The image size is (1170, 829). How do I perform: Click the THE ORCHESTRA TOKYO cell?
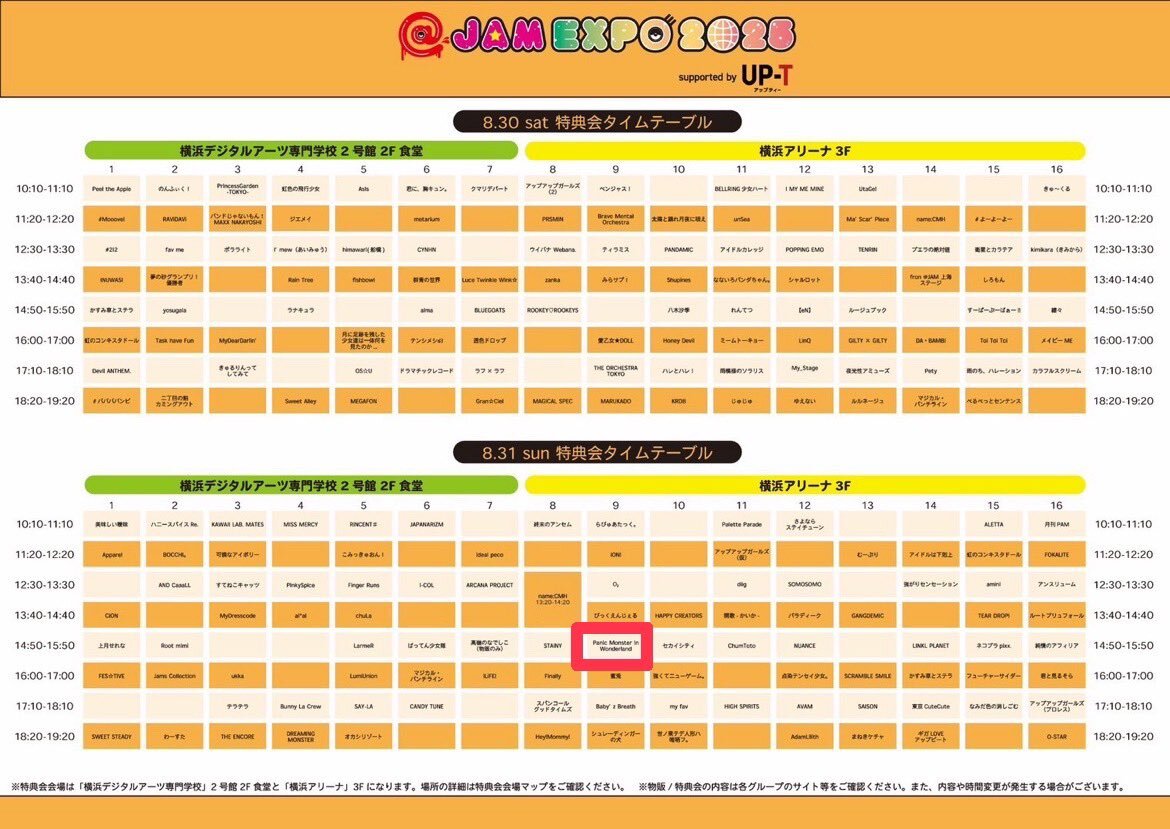[x=616, y=371]
